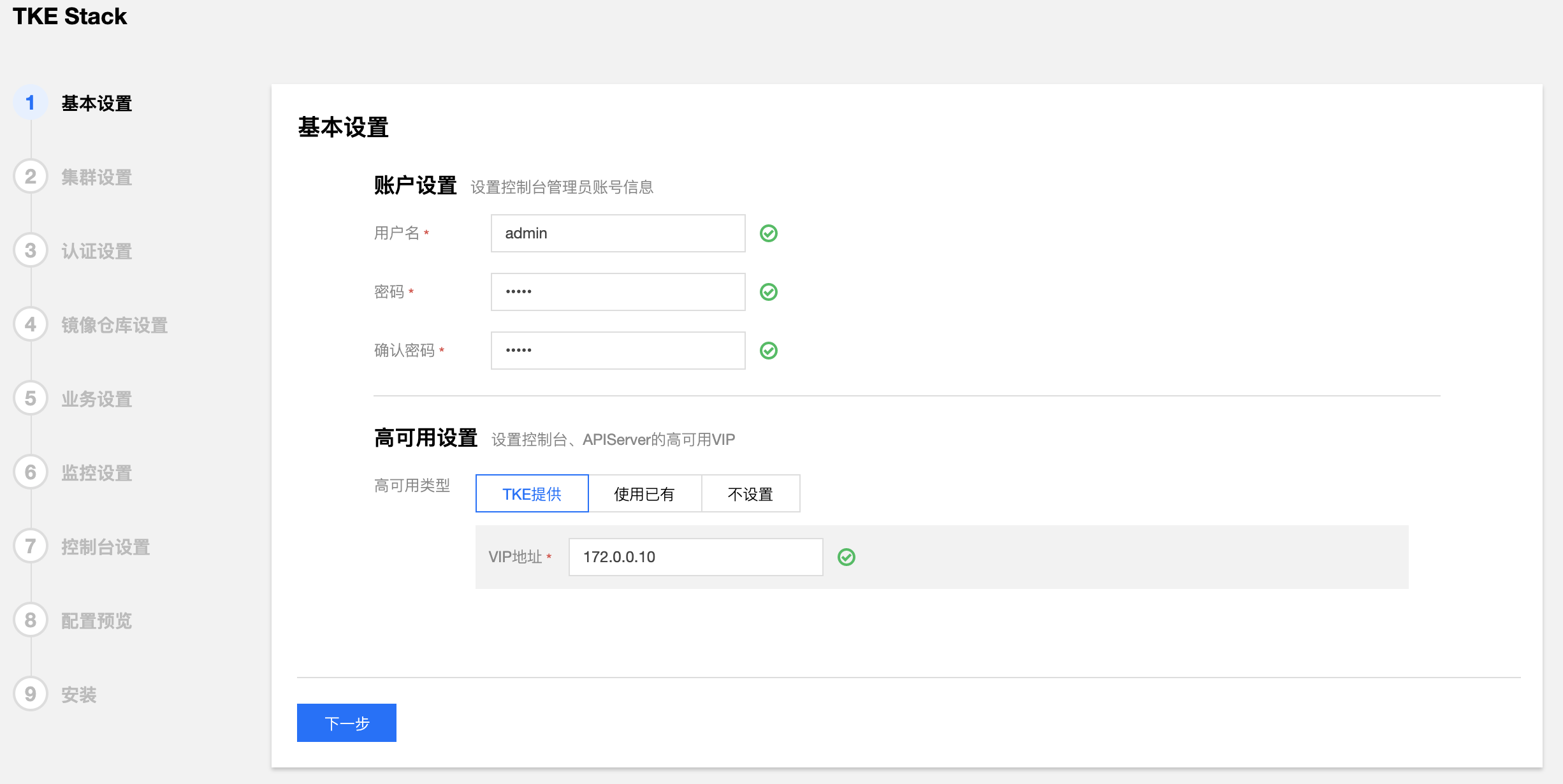The image size is (1563, 784).
Task: Choose 不设置 high availability option
Action: [x=750, y=494]
